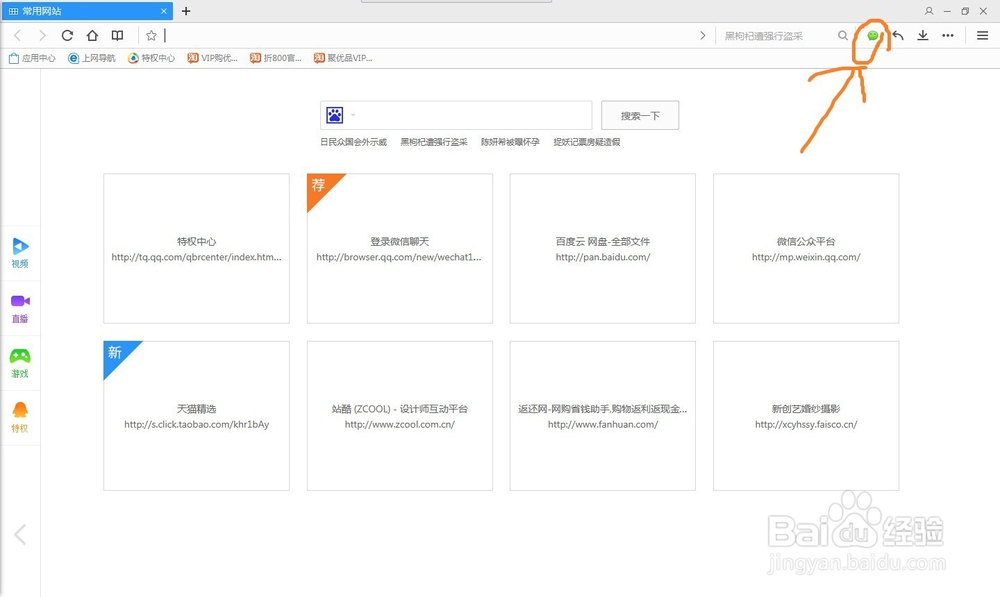The image size is (1000, 597).
Task: Click the magnifier search icon
Action: [x=842, y=36]
